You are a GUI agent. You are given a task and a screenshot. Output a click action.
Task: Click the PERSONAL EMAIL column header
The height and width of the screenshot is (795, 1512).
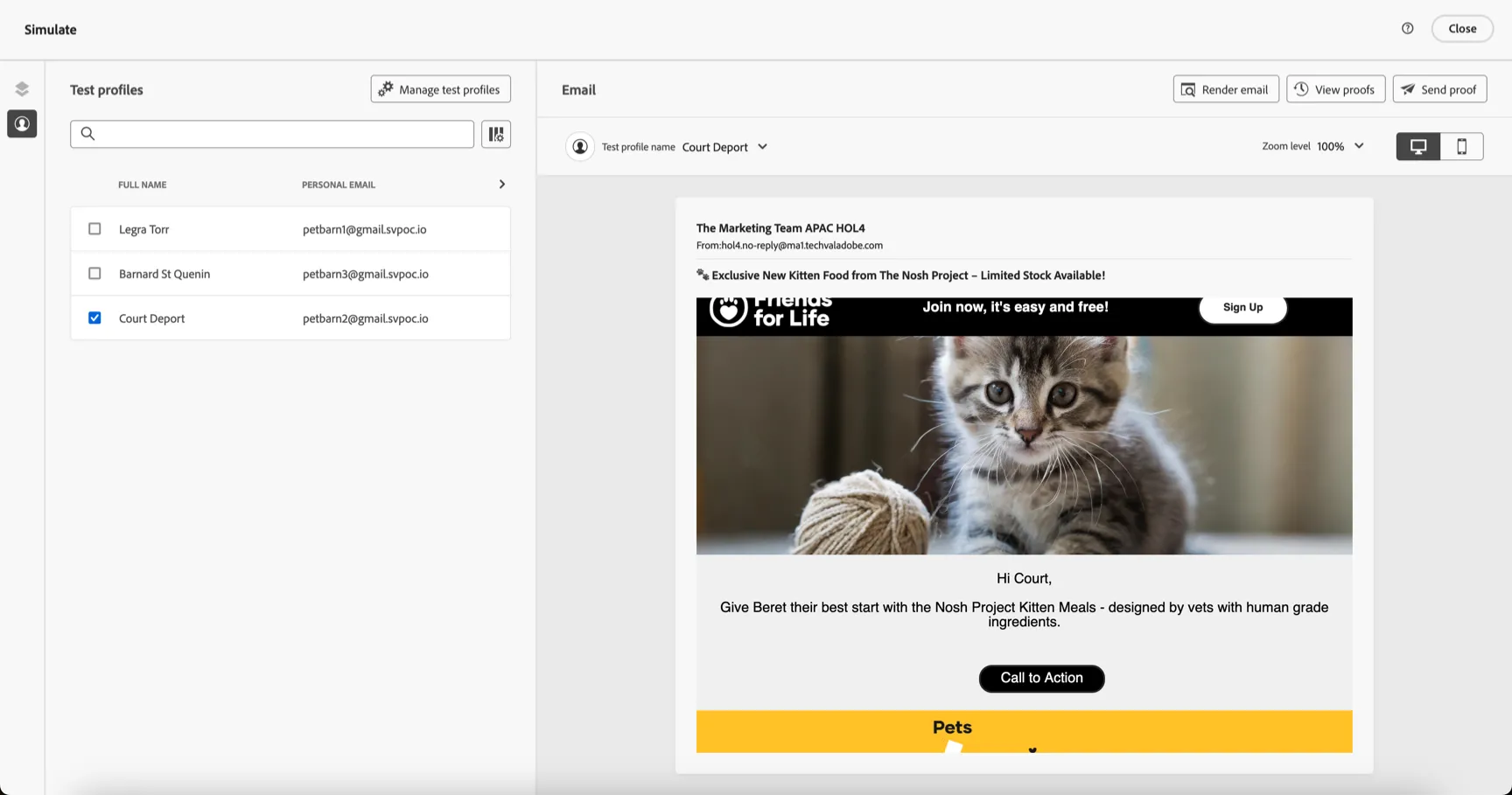click(x=339, y=185)
